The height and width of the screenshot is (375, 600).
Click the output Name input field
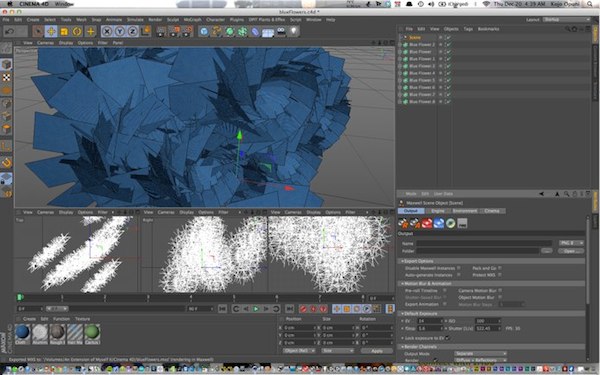coord(484,243)
